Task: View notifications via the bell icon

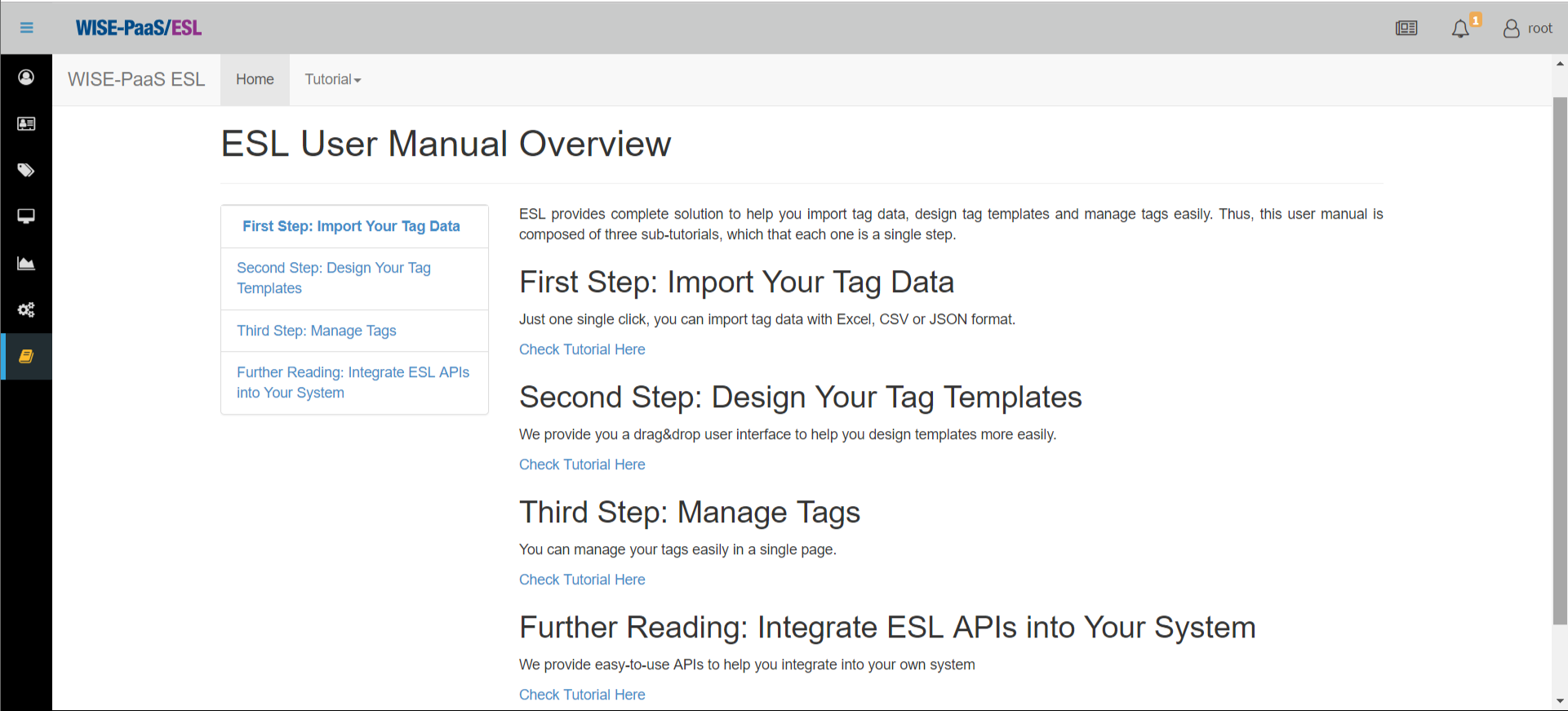Action: (x=1460, y=29)
